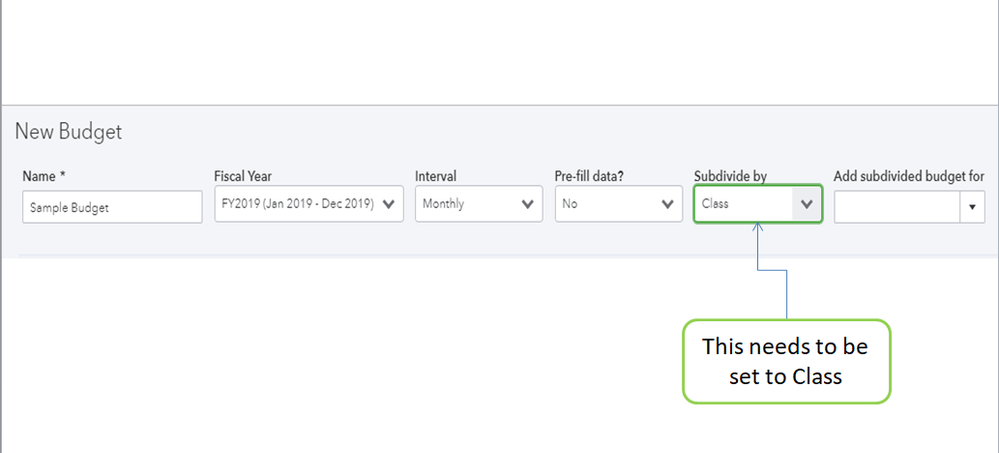
Task: Click the Class value in Subdivide by
Action: tap(716, 204)
